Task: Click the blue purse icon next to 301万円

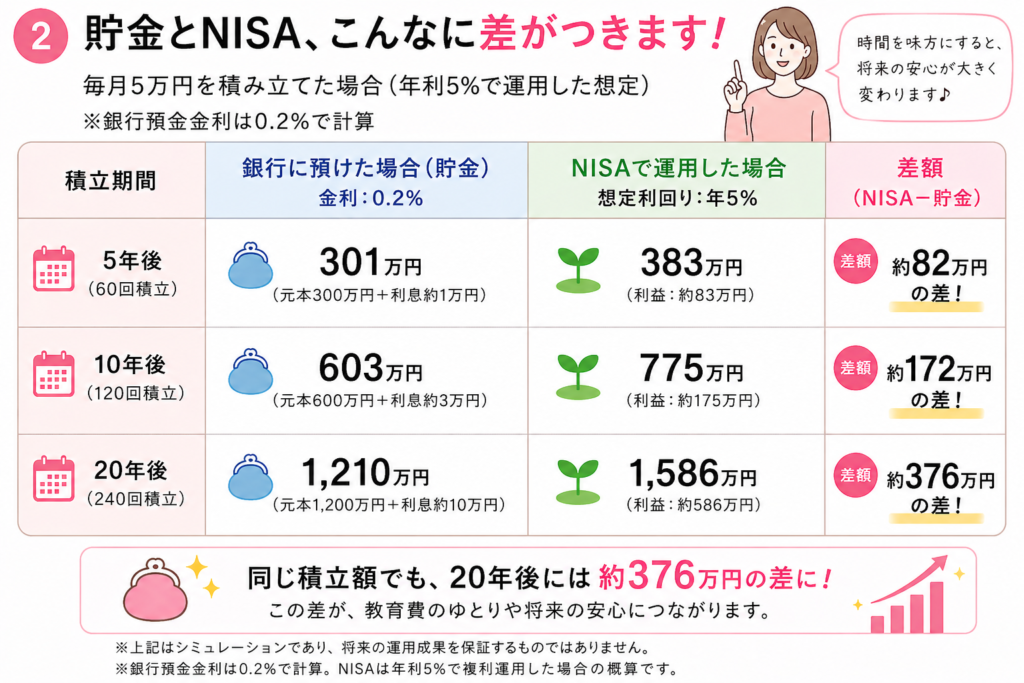Action: coord(251,268)
